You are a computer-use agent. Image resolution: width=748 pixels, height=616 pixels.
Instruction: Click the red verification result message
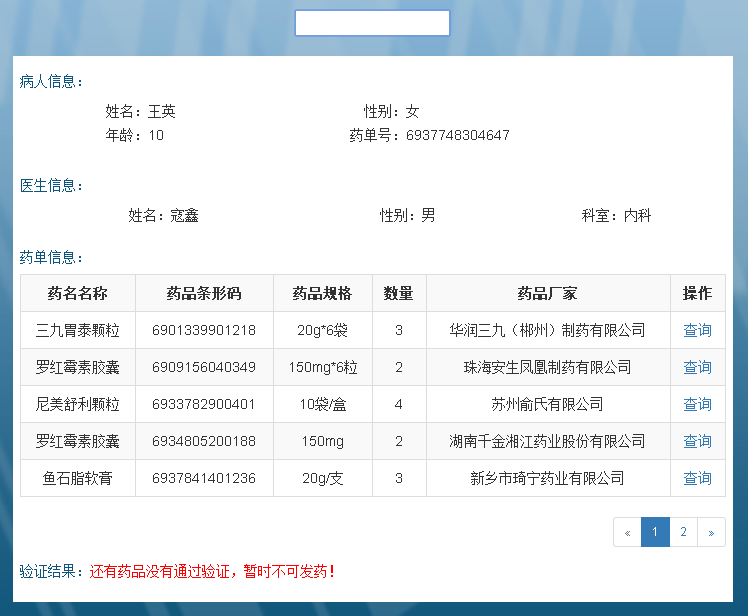pos(212,571)
